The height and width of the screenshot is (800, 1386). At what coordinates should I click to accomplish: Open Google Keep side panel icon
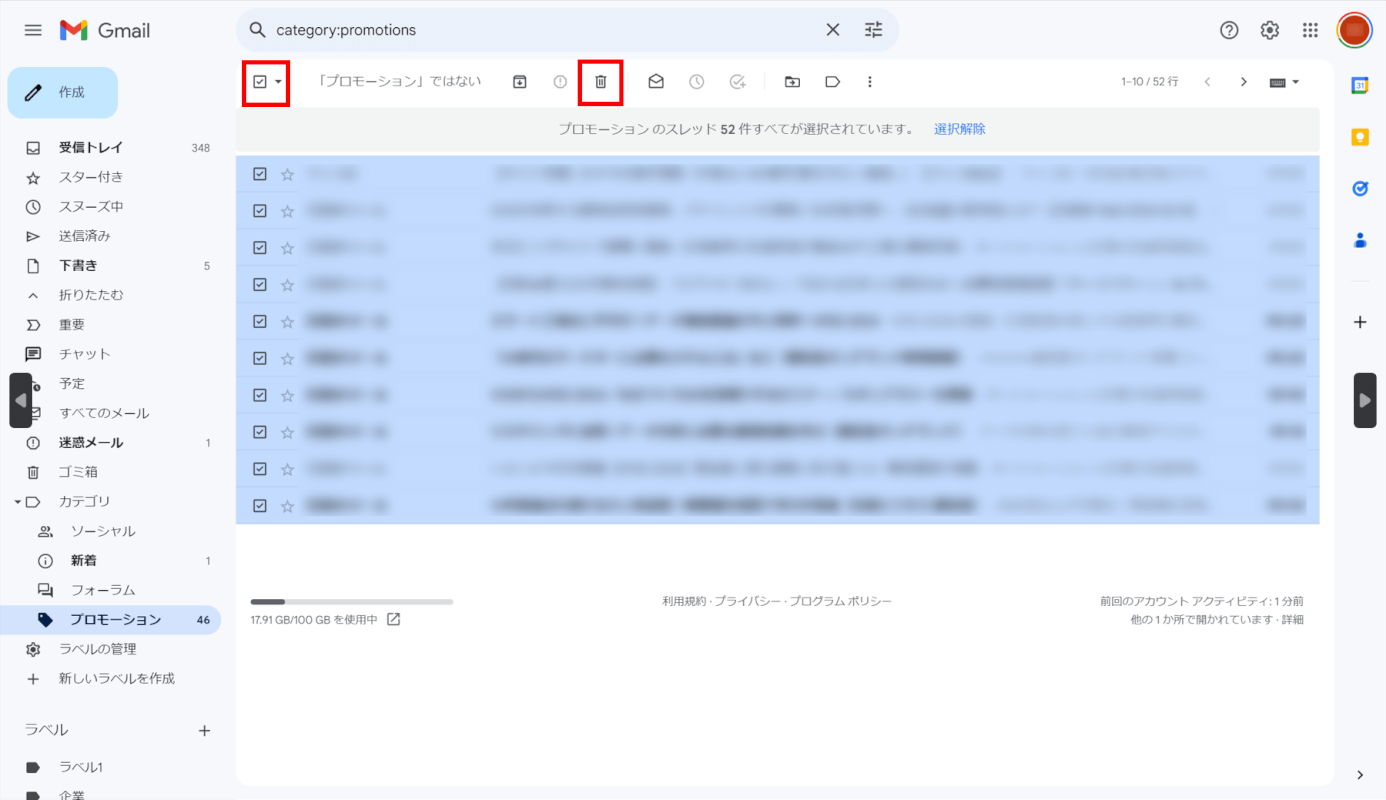point(1360,137)
